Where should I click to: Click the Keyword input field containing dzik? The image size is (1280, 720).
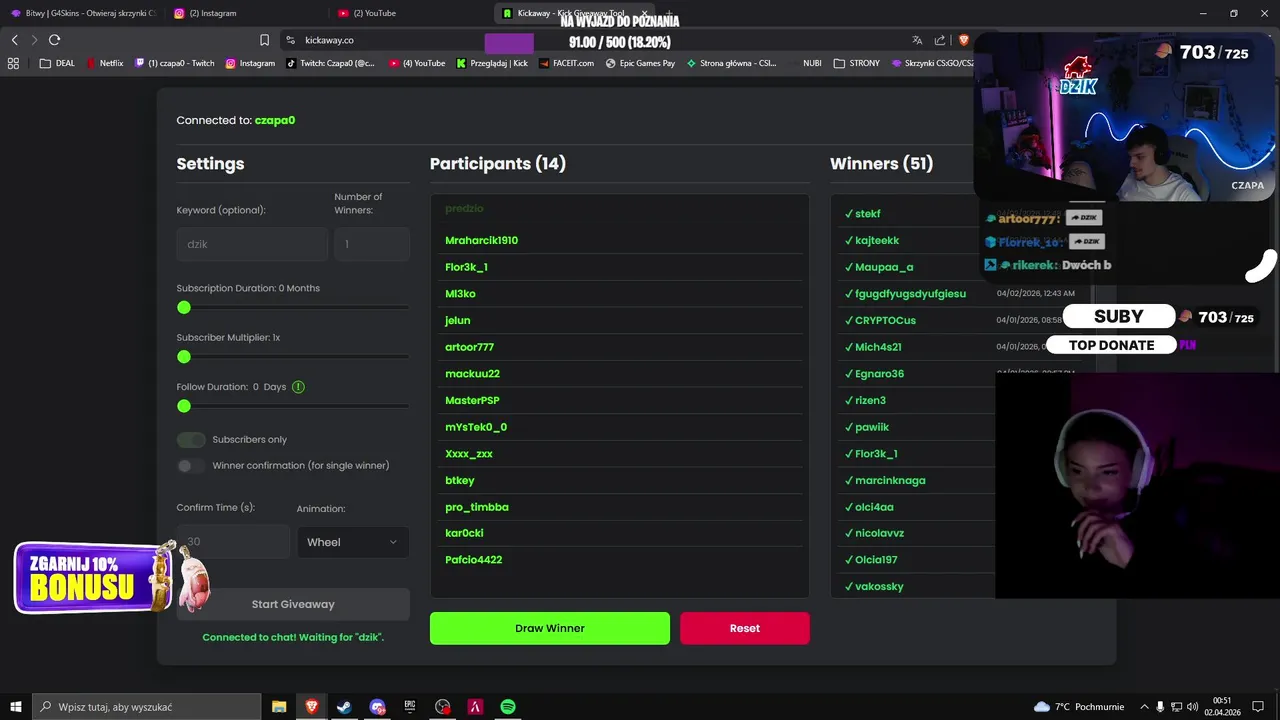point(252,244)
